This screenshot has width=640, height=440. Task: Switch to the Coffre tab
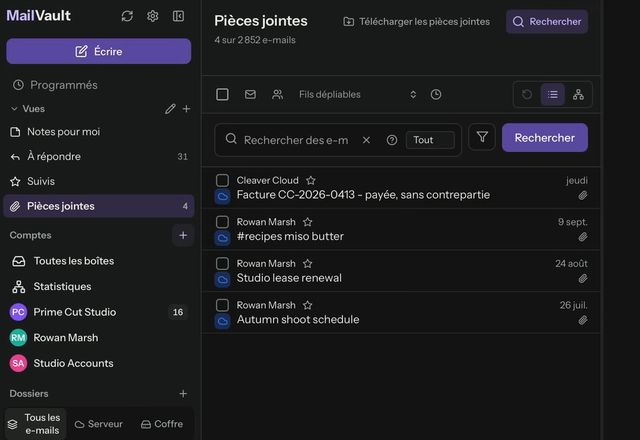[x=162, y=424]
